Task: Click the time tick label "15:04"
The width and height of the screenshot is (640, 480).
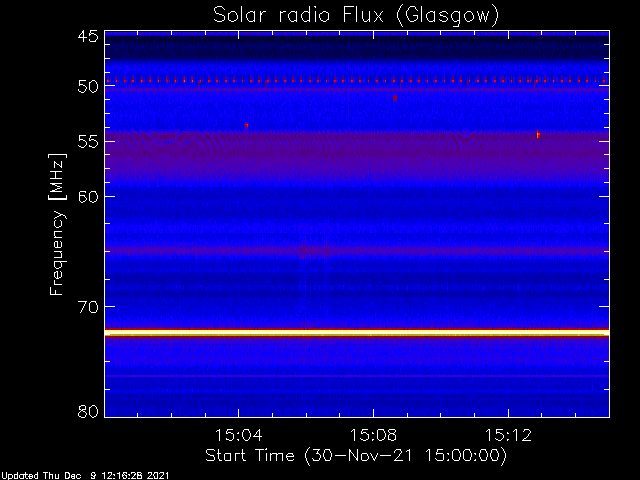Action: point(238,435)
